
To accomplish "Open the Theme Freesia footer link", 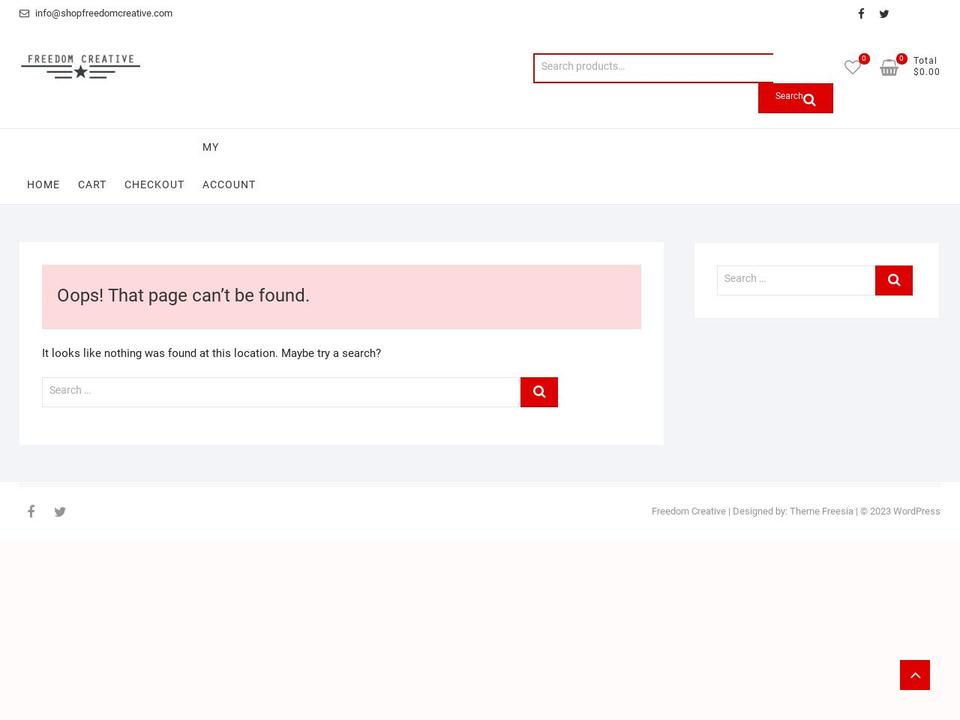I will pos(821,511).
